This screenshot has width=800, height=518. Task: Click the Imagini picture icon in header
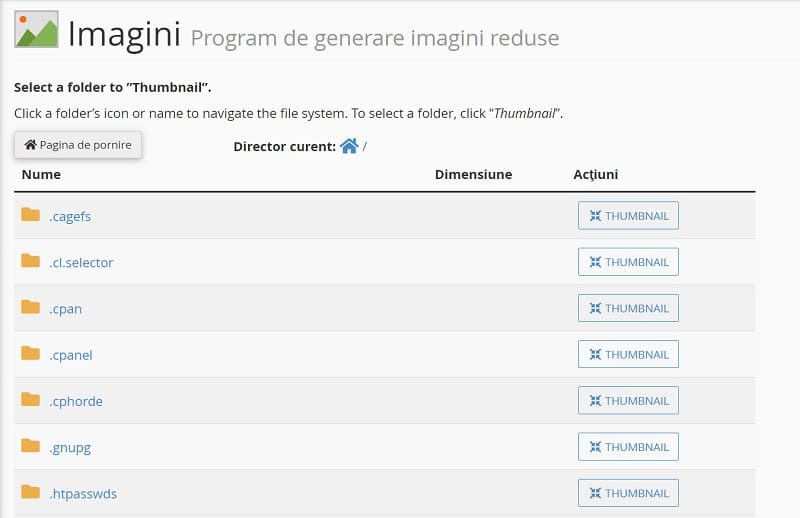36,30
